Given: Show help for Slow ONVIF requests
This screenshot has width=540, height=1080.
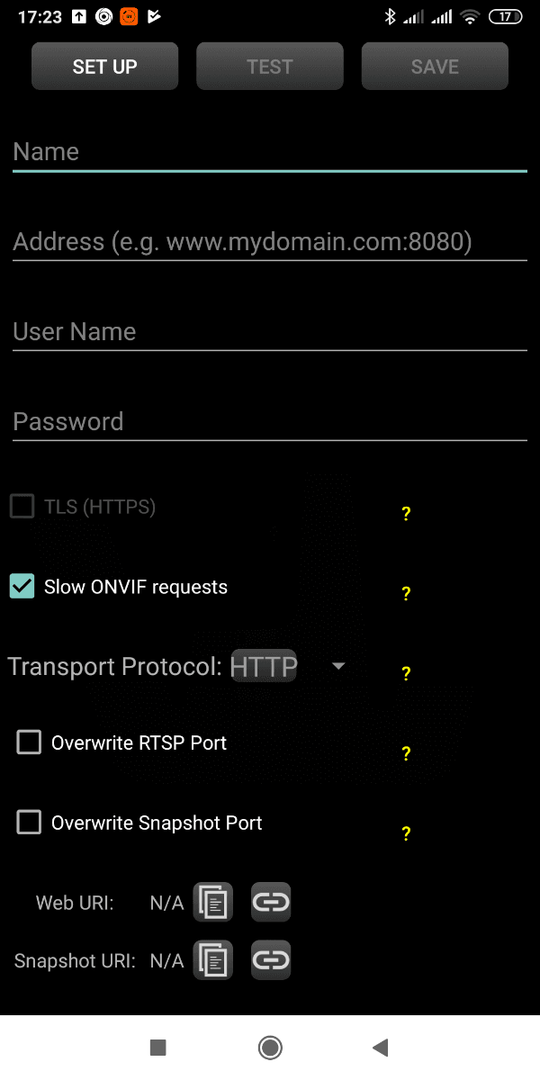Looking at the screenshot, I should [406, 593].
